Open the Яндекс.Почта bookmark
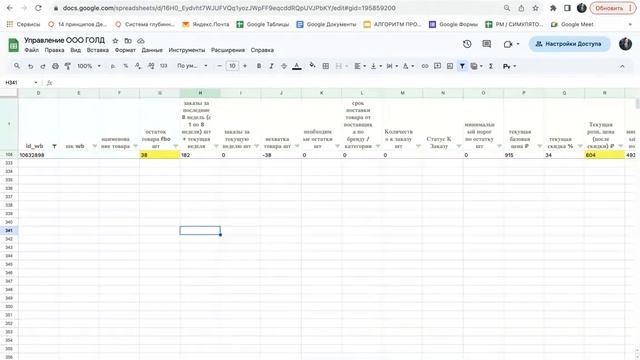Image resolution: width=640 pixels, height=360 pixels. pyautogui.click(x=206, y=24)
